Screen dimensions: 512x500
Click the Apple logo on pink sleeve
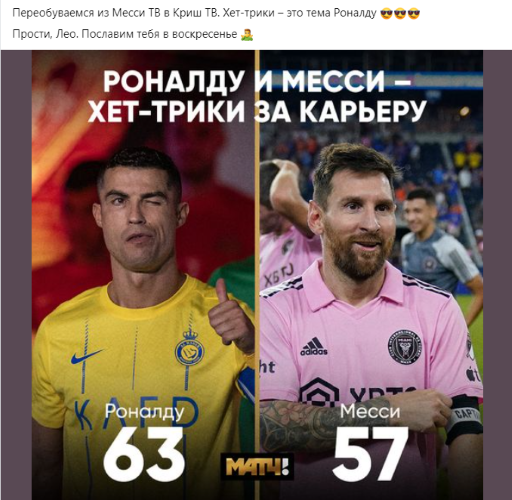pyautogui.click(x=471, y=374)
